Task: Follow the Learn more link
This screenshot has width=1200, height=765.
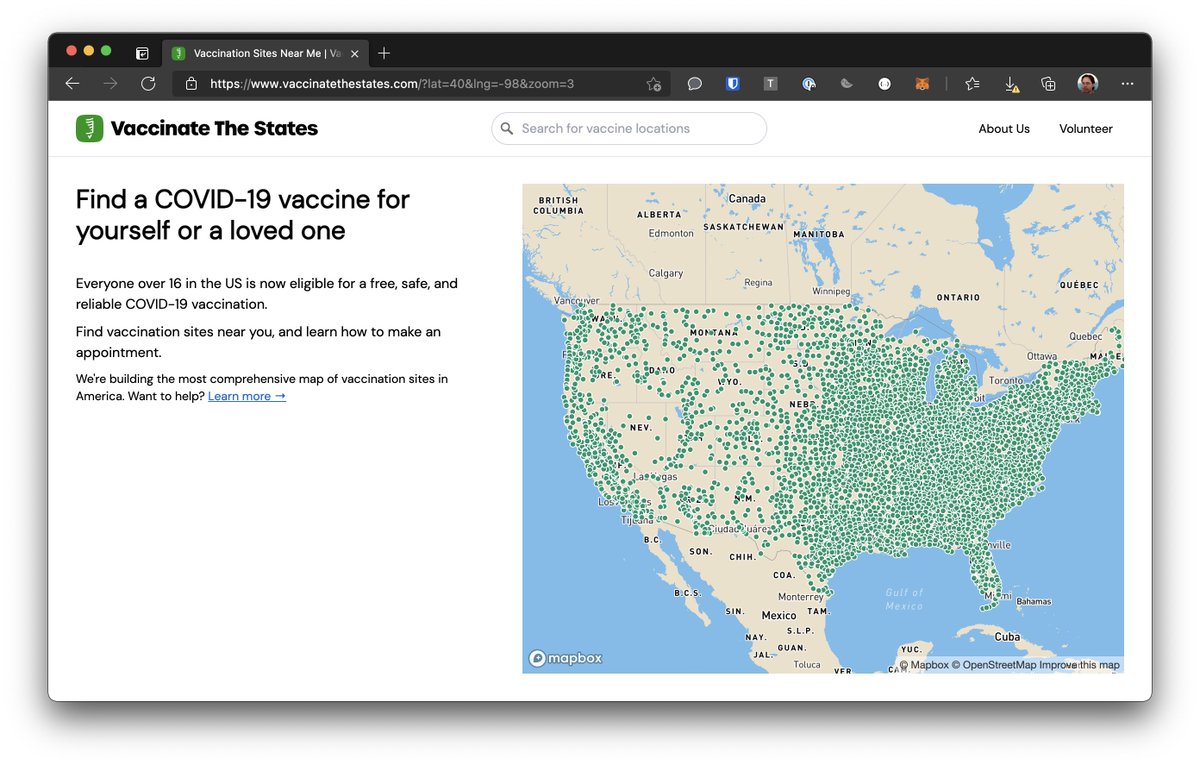Action: click(x=247, y=396)
